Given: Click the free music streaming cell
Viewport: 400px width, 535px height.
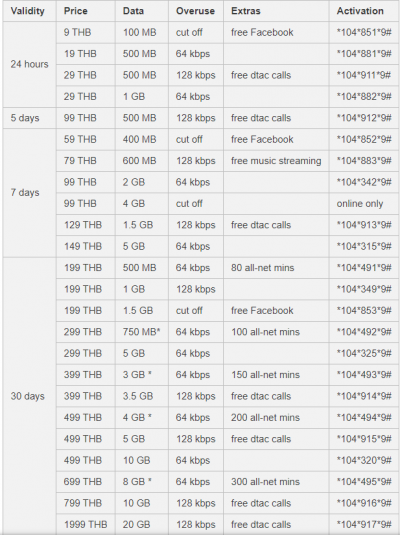Looking at the screenshot, I should (276, 161).
